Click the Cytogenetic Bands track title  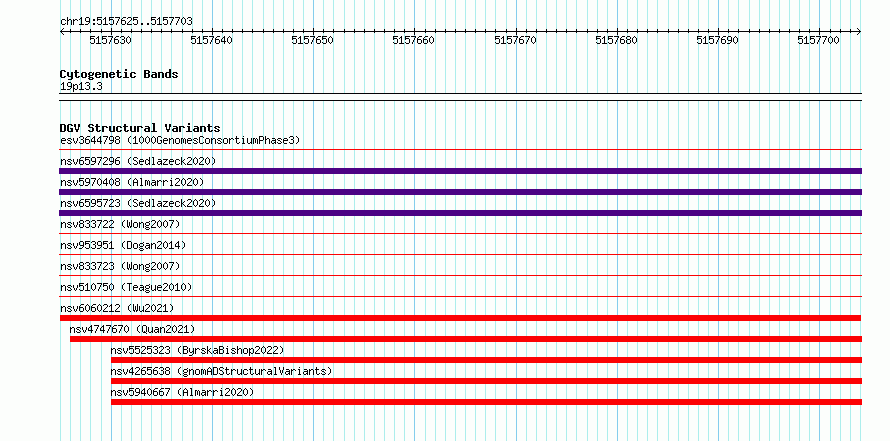click(119, 74)
